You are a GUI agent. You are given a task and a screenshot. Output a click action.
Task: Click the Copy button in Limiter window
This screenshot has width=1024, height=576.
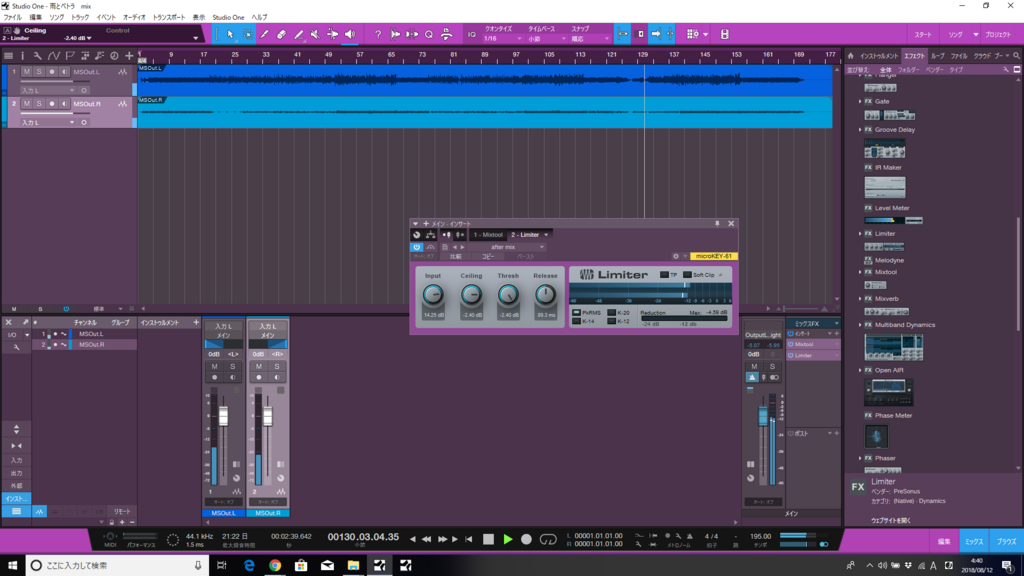[x=488, y=257]
